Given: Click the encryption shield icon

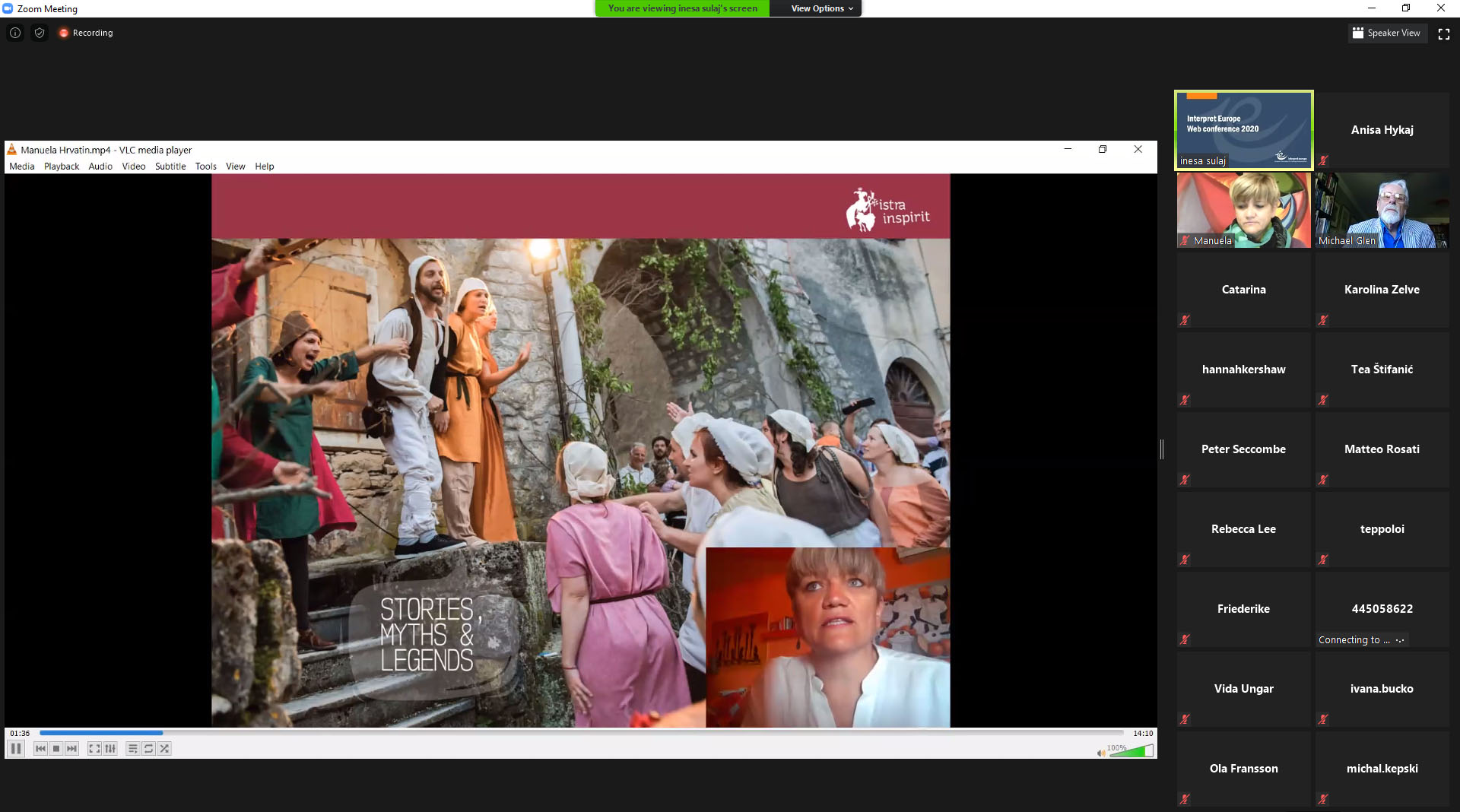Looking at the screenshot, I should (40, 33).
